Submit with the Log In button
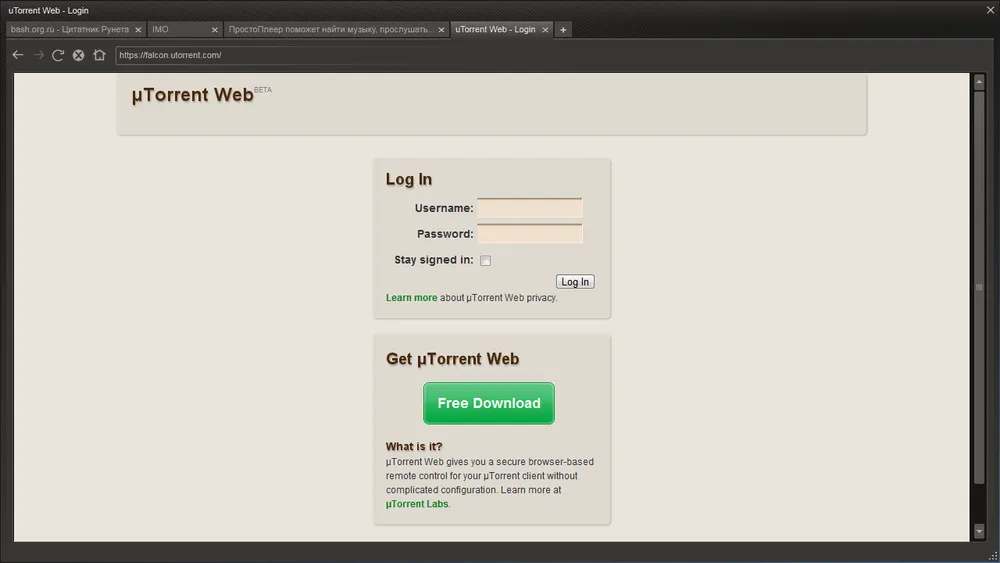The width and height of the screenshot is (1000, 563). click(x=575, y=282)
